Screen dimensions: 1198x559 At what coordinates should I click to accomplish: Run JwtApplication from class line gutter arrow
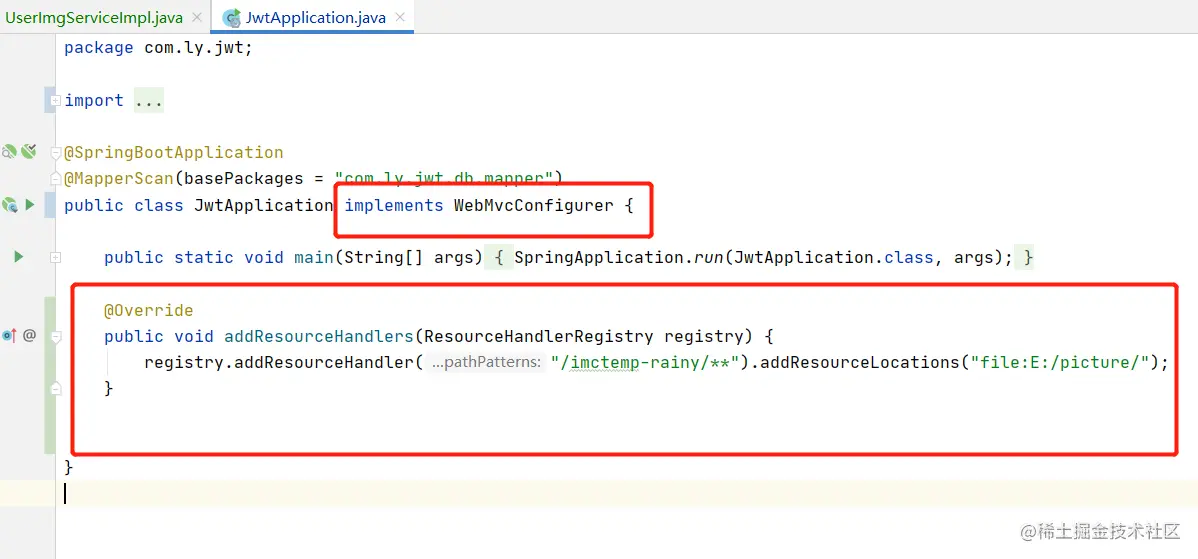coord(30,205)
